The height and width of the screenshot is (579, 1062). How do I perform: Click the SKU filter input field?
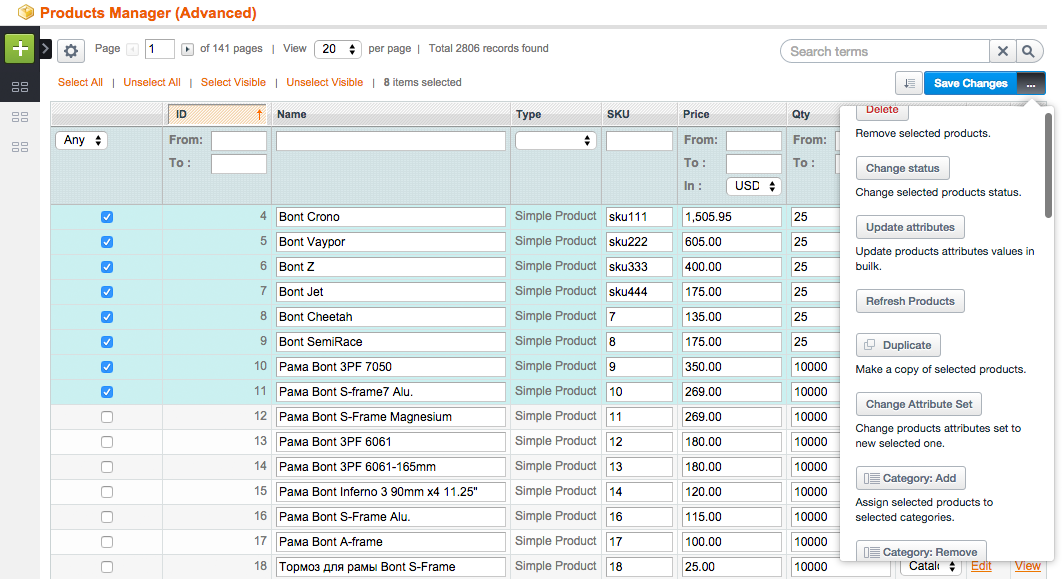pos(639,141)
